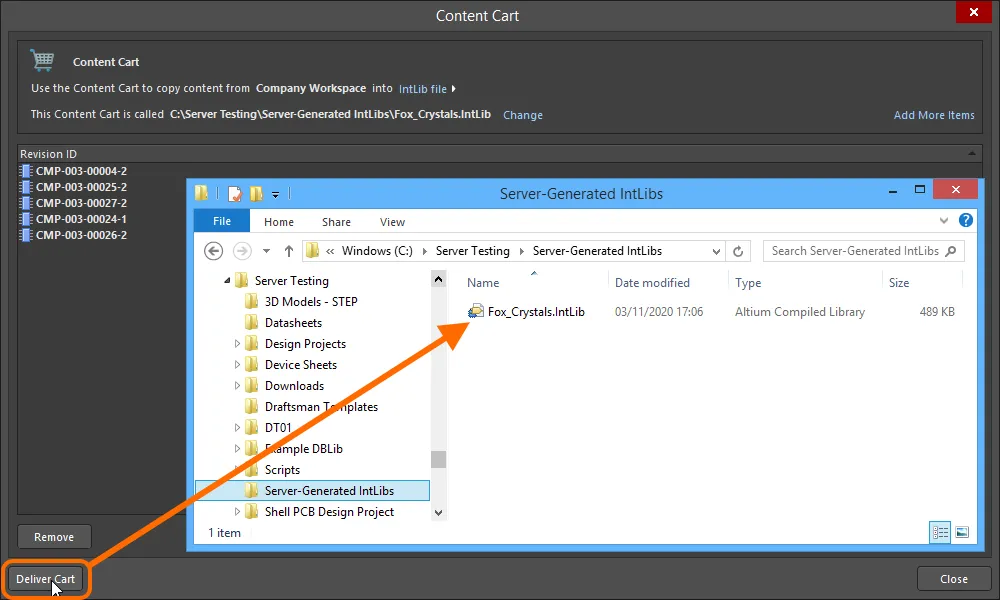
Task: Click the Deliver Cart button
Action: pos(45,579)
